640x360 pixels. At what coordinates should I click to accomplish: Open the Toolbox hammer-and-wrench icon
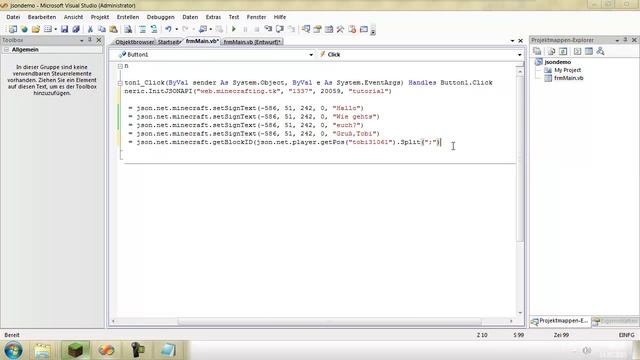[x=340, y=29]
